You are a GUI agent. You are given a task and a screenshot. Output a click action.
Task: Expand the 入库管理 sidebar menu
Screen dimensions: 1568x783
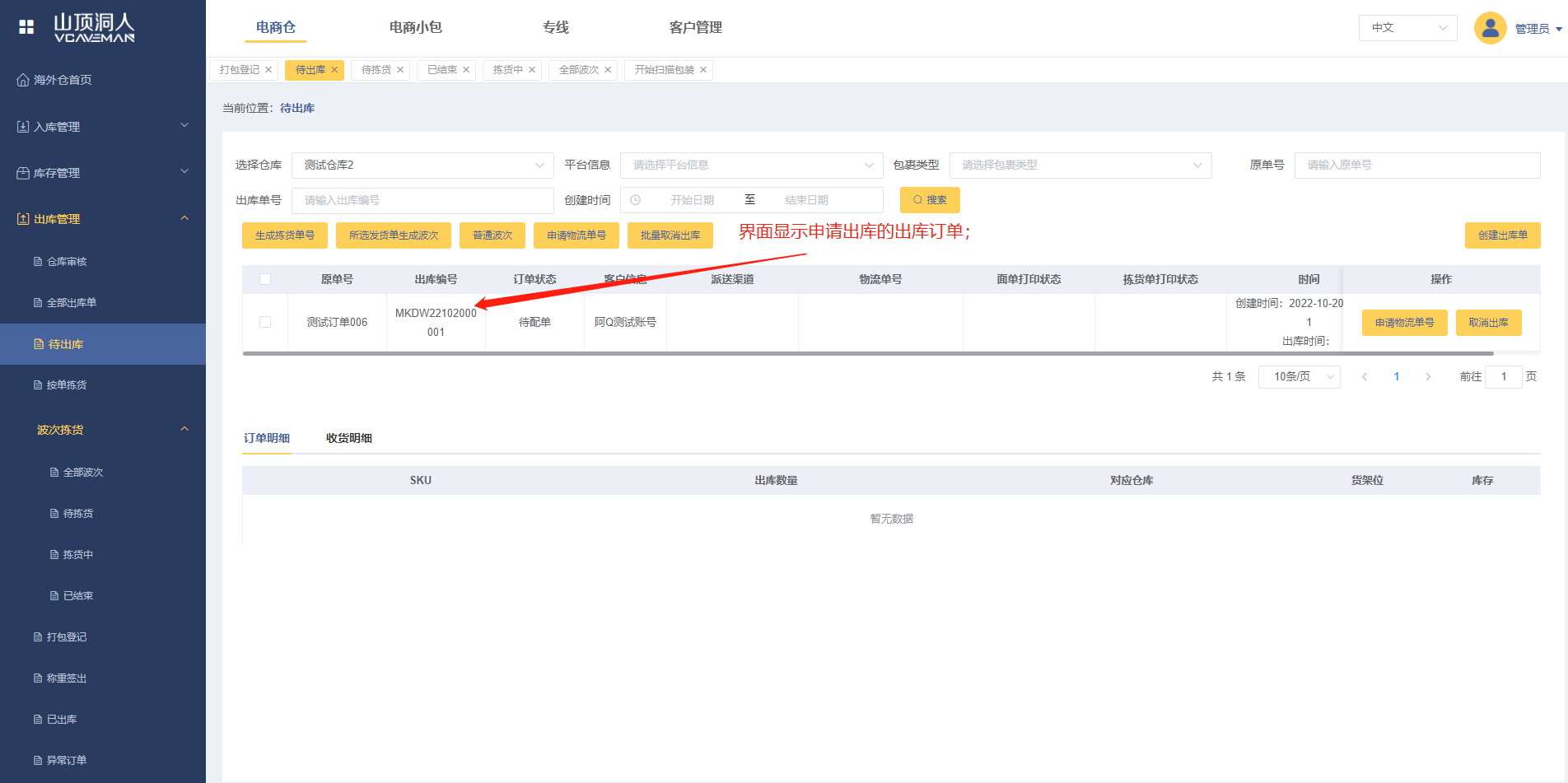tap(102, 126)
